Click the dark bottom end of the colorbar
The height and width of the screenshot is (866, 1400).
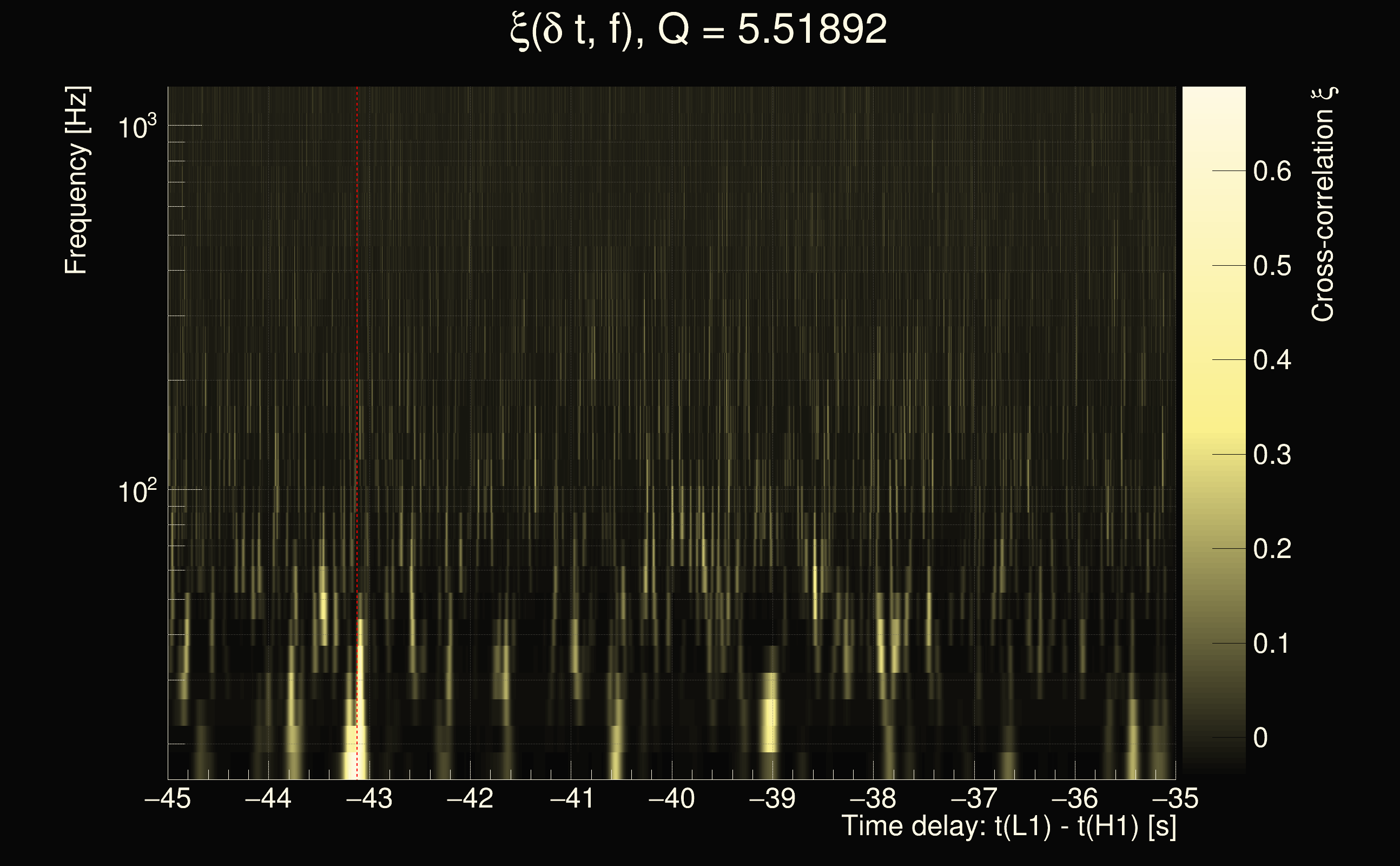(1213, 767)
